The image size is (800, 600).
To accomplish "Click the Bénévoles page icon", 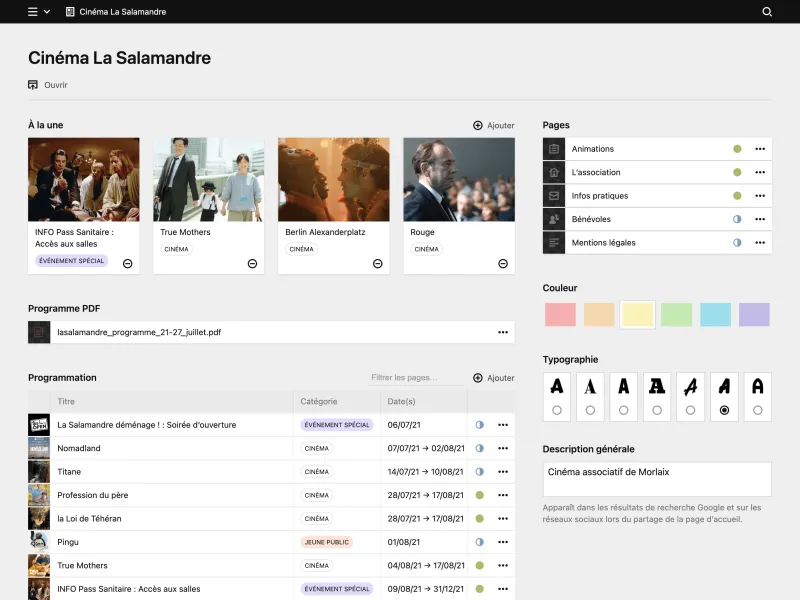I will point(553,219).
